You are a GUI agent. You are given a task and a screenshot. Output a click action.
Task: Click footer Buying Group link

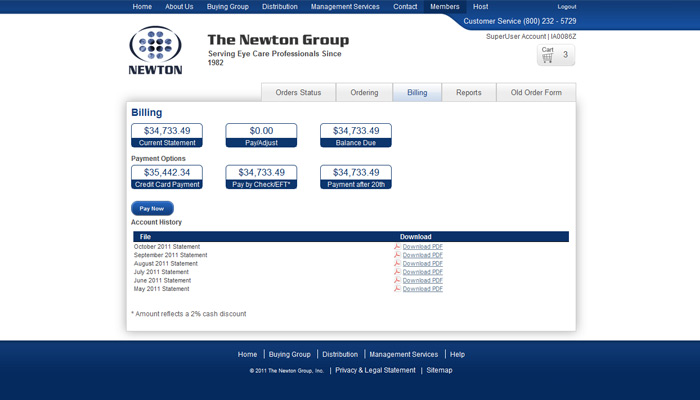289,354
